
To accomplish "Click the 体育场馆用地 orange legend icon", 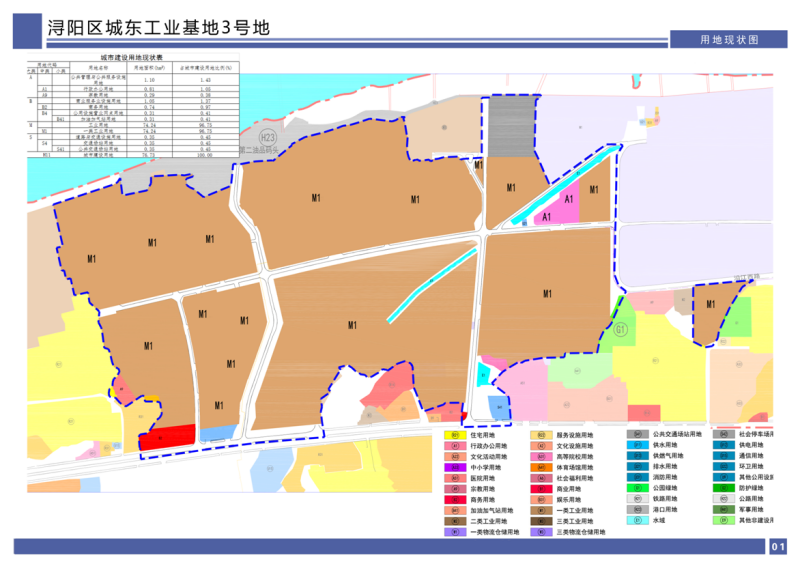I will coord(539,467).
